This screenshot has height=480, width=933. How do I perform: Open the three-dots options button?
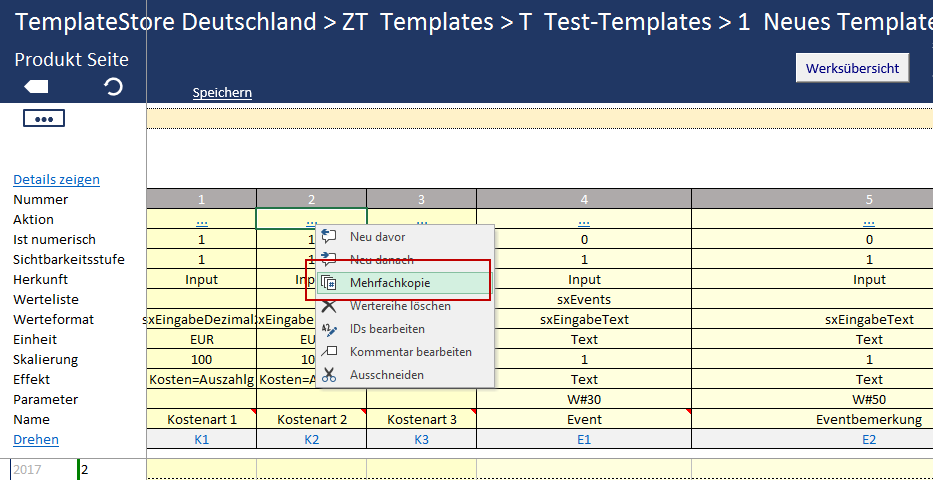(43, 118)
